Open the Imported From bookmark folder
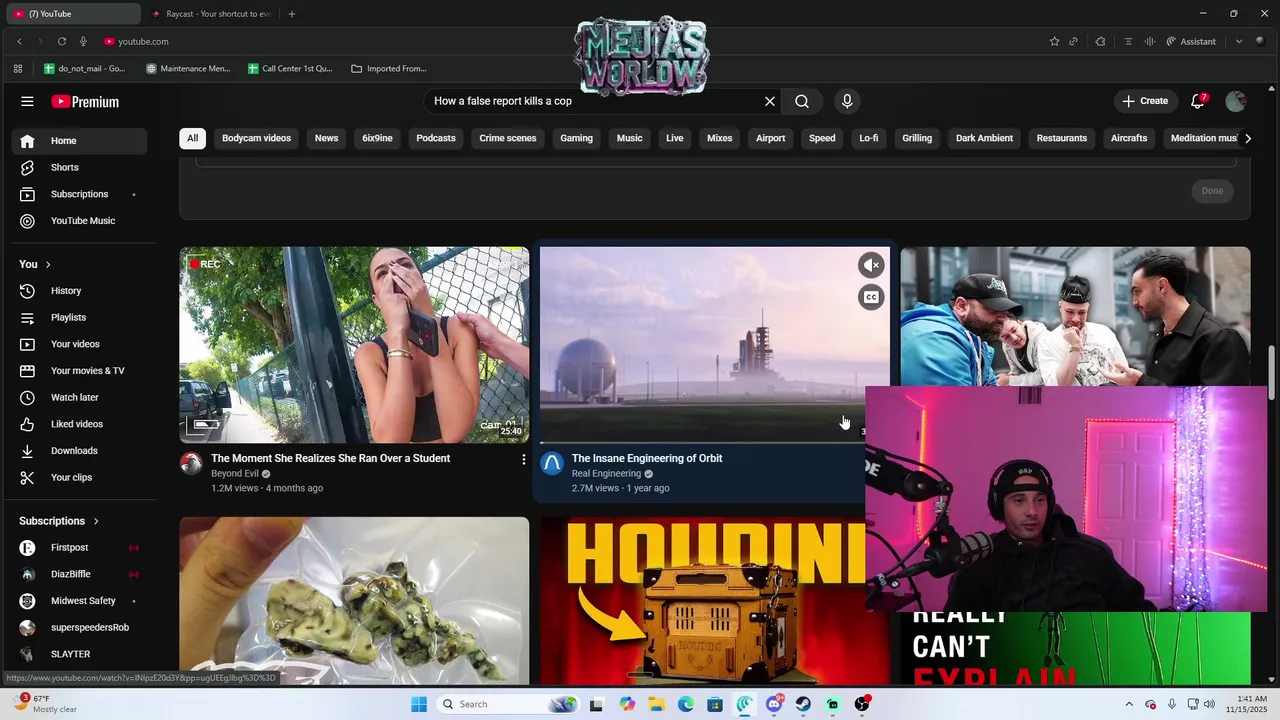The height and width of the screenshot is (720, 1280). coord(389,69)
